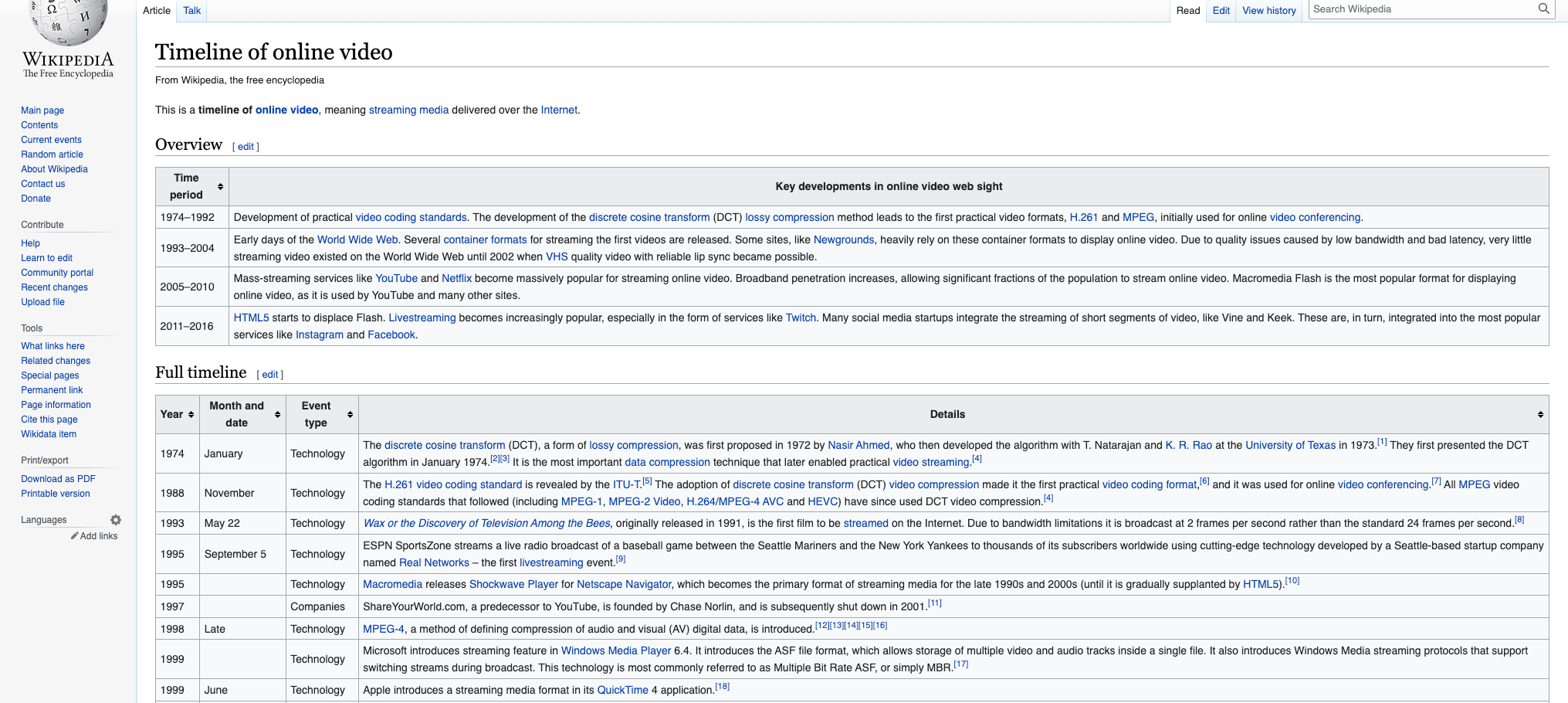1568x703 pixels.
Task: Follow the Internet link in the intro
Action: (x=559, y=110)
